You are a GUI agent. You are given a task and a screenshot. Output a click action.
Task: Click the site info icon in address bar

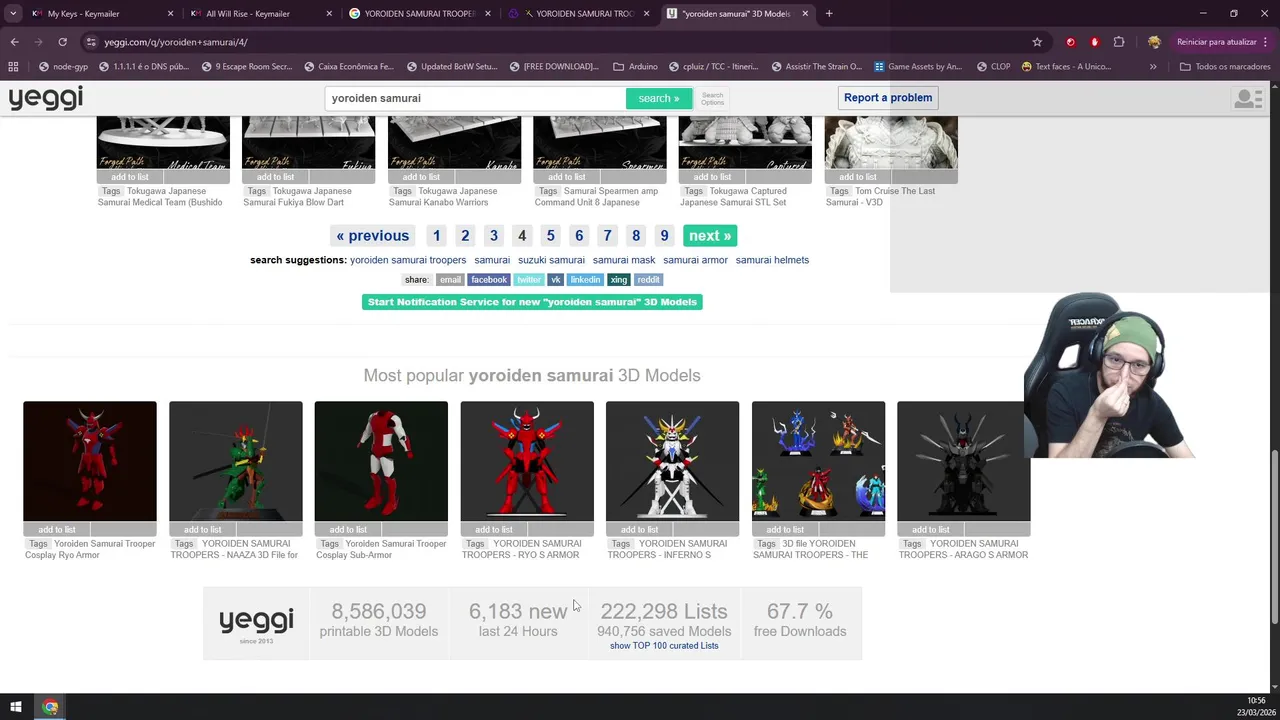[x=91, y=42]
